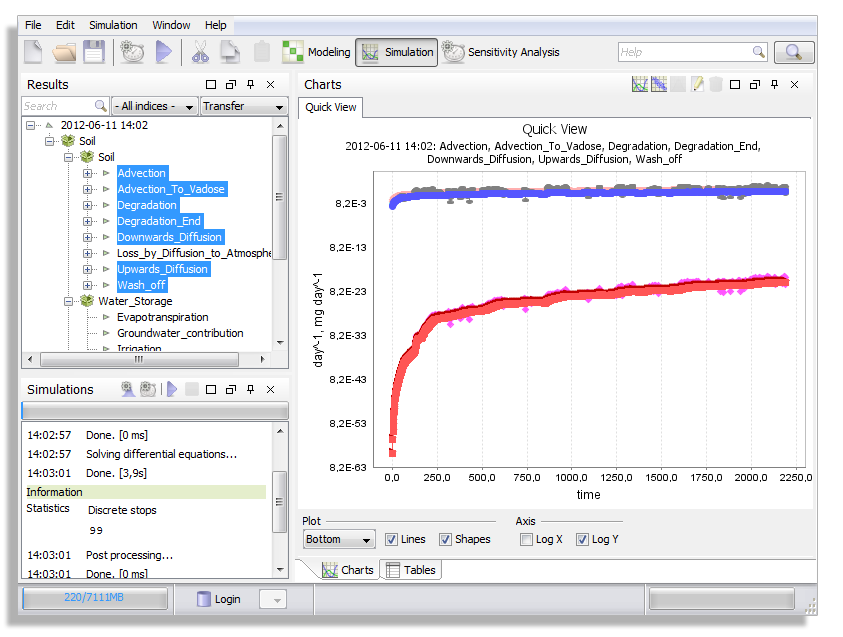
Task: Collapse the Water_Storage node
Action: [x=68, y=301]
